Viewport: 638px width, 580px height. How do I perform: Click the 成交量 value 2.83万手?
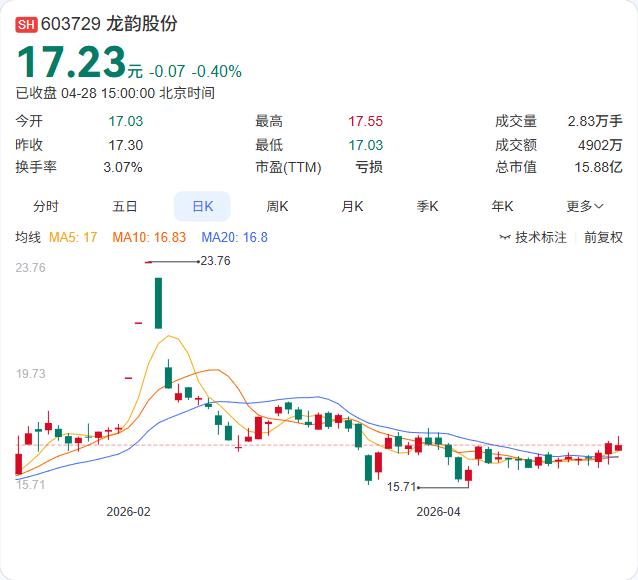click(x=595, y=121)
